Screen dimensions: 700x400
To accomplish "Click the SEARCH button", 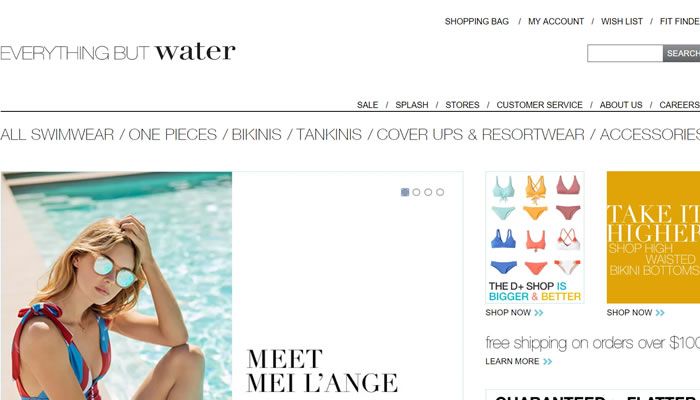I will (x=682, y=53).
